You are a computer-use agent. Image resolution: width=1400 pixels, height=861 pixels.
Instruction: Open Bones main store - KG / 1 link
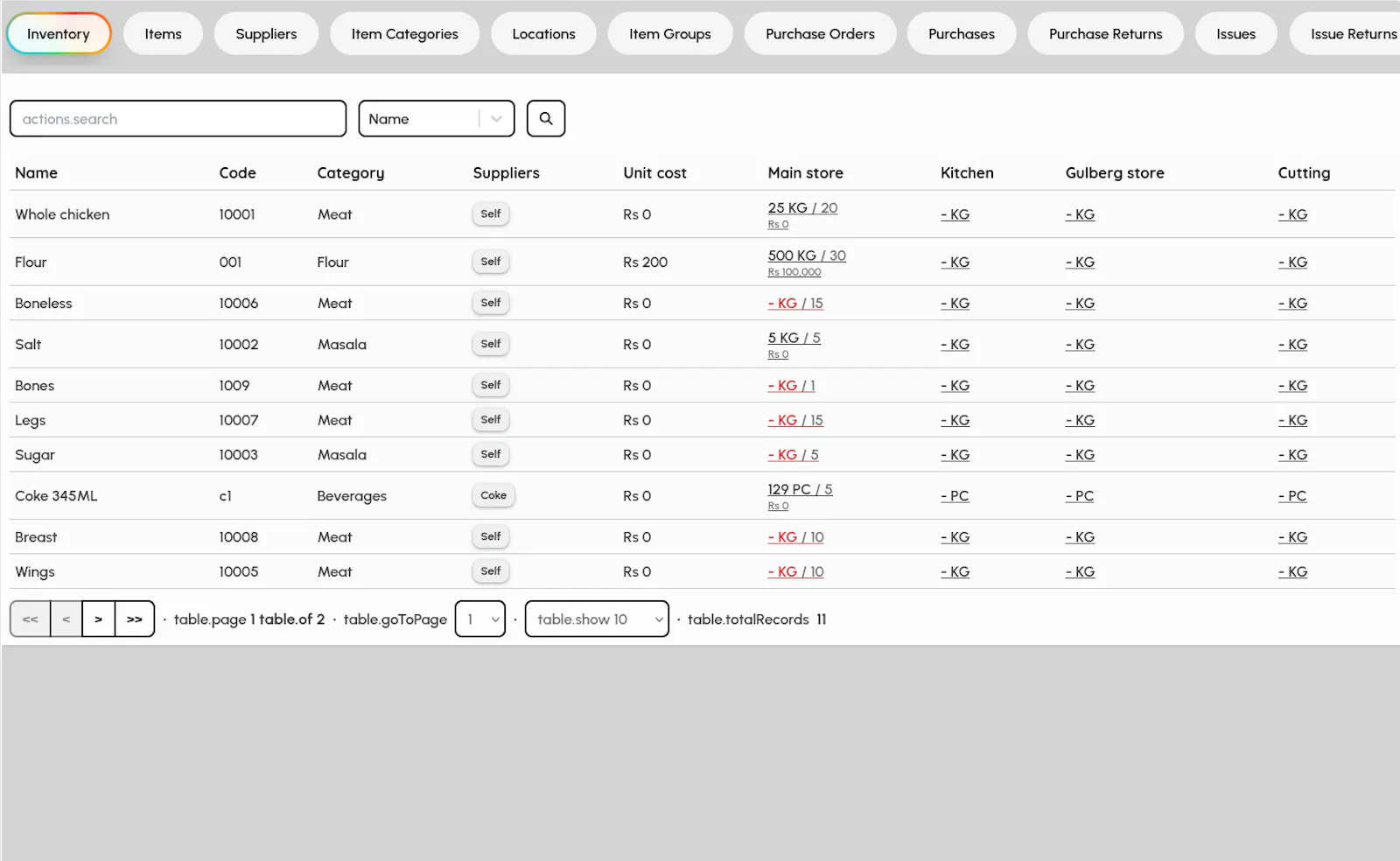coord(791,386)
